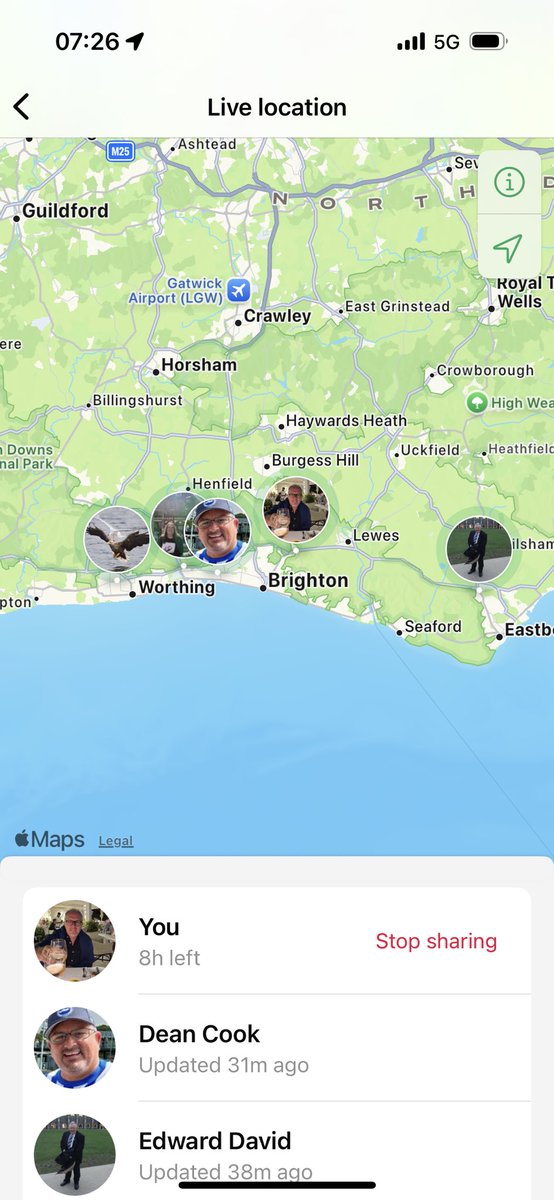Screen dimensions: 554x1200
Task: Tap the Gatwick Airport plane icon
Action: click(237, 290)
